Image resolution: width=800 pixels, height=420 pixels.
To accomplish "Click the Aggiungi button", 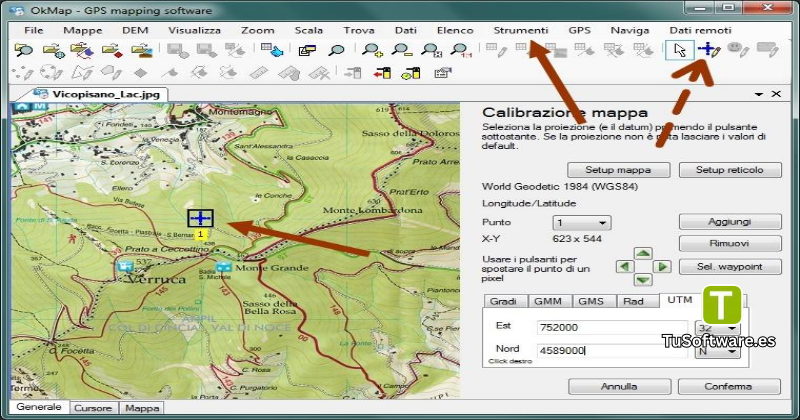I will [x=730, y=221].
